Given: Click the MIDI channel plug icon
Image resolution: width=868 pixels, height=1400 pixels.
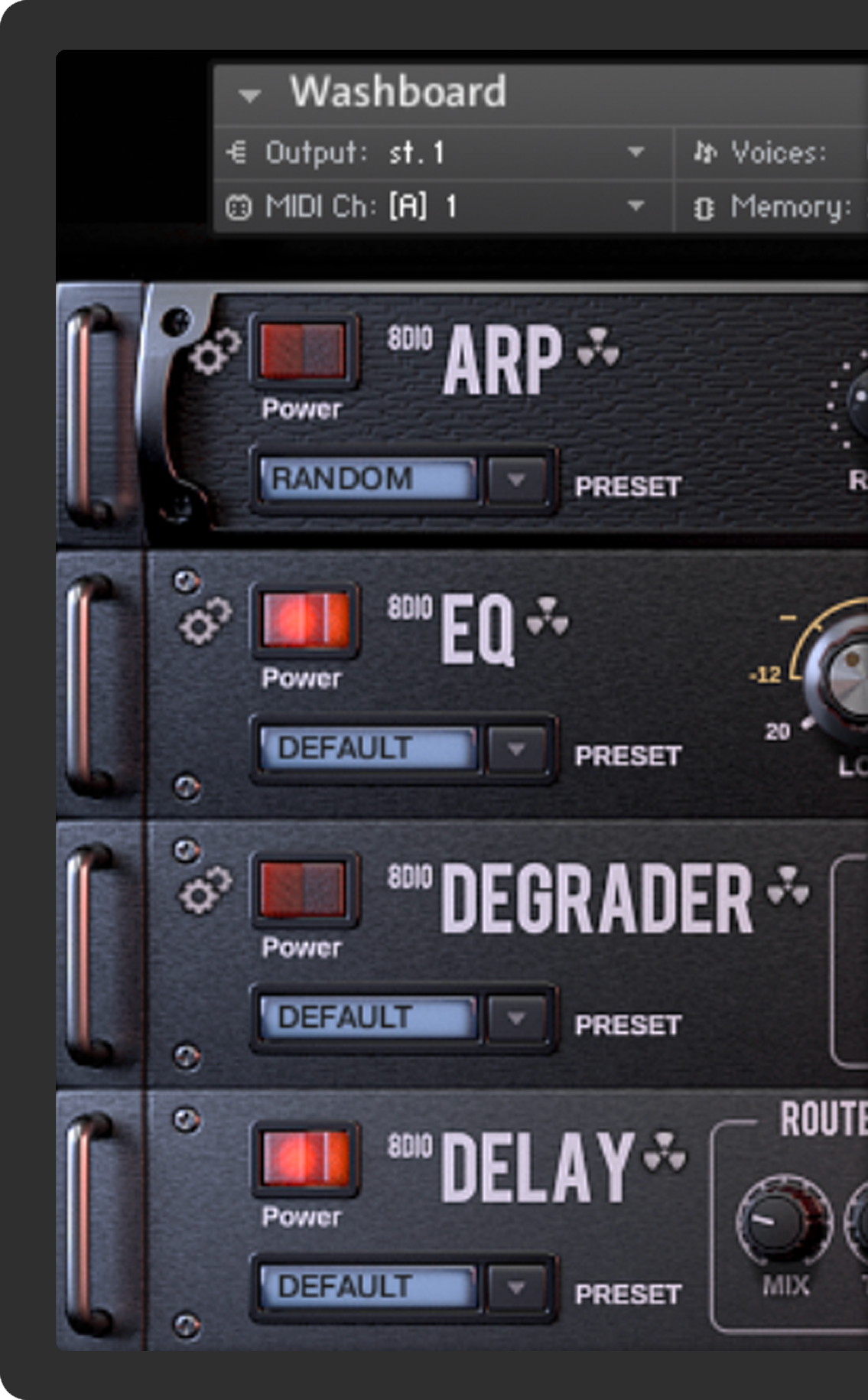Looking at the screenshot, I should point(238,207).
